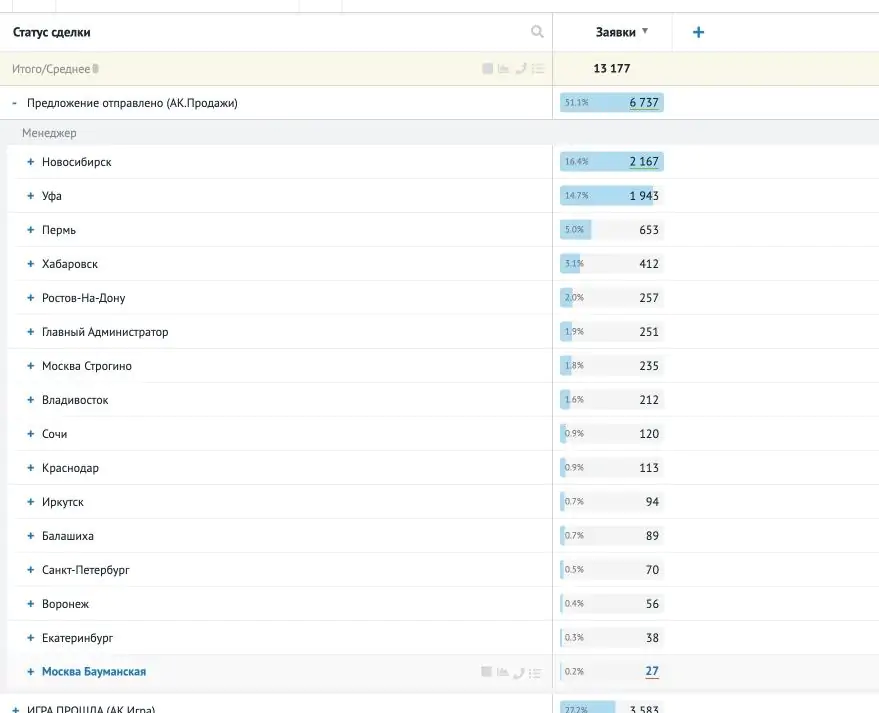Click the 1 943 value for Уфа
The image size is (879, 713).
pyautogui.click(x=644, y=196)
